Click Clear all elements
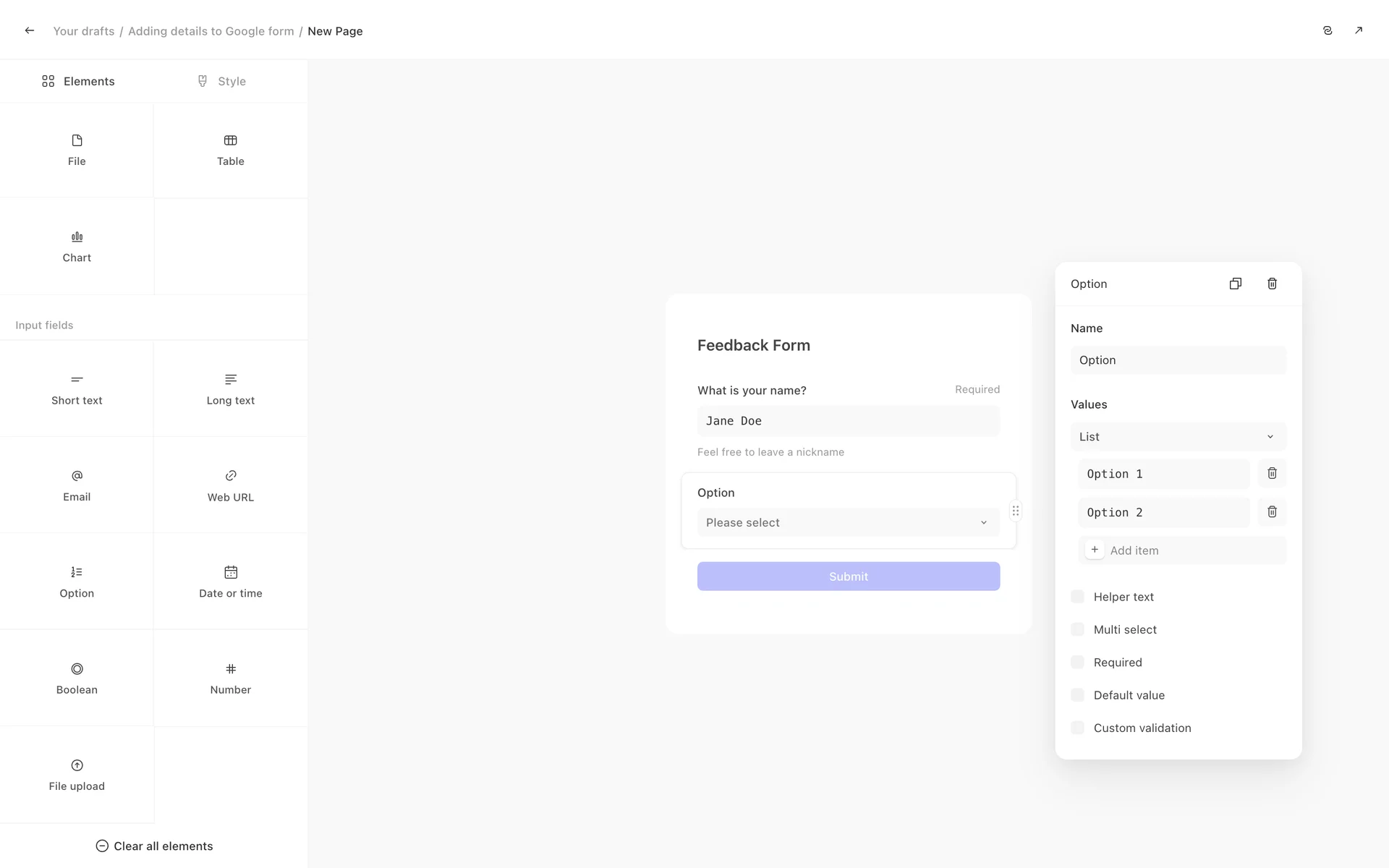This screenshot has width=1389, height=868. 154,846
